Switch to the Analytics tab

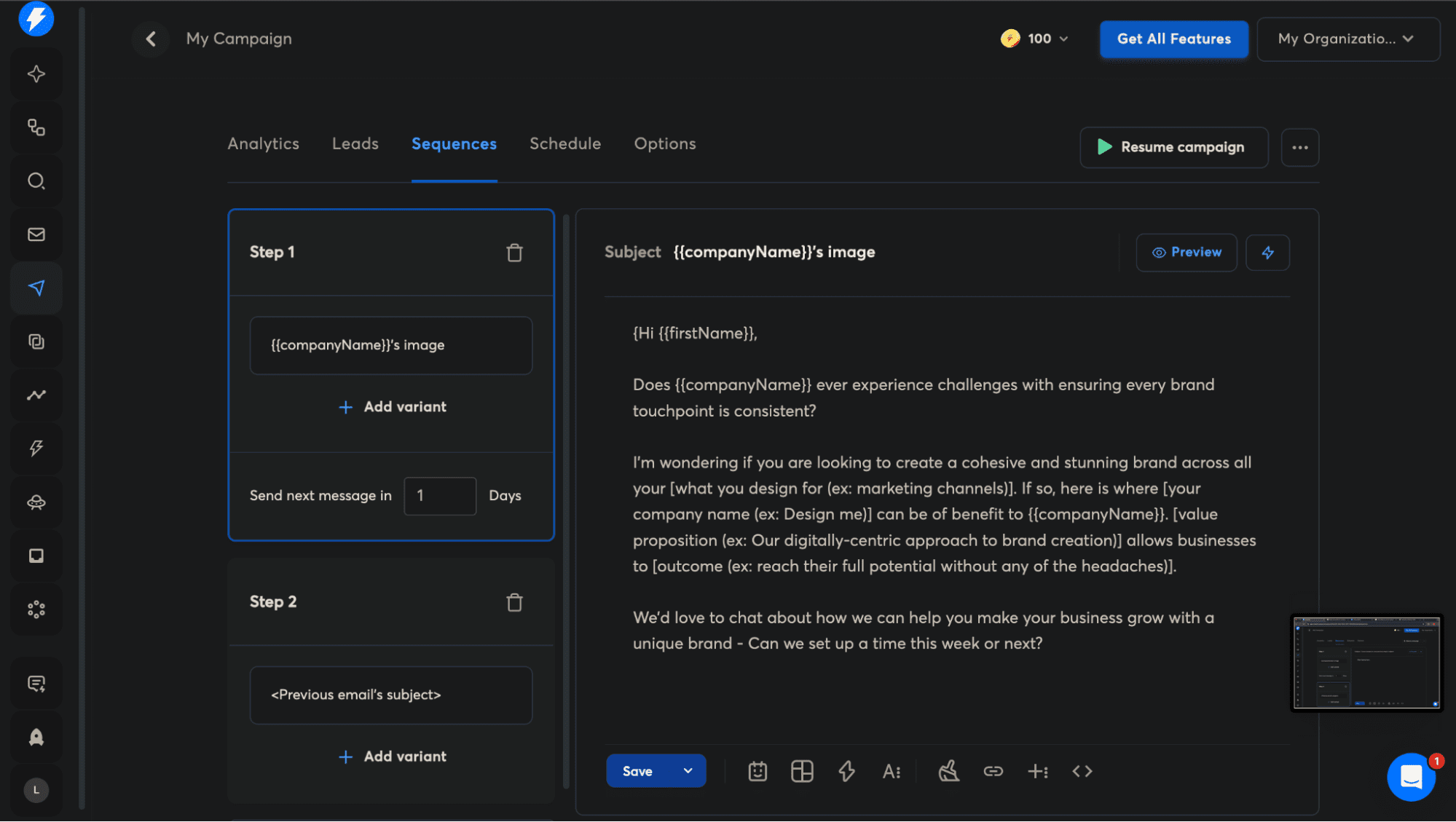pyautogui.click(x=263, y=143)
